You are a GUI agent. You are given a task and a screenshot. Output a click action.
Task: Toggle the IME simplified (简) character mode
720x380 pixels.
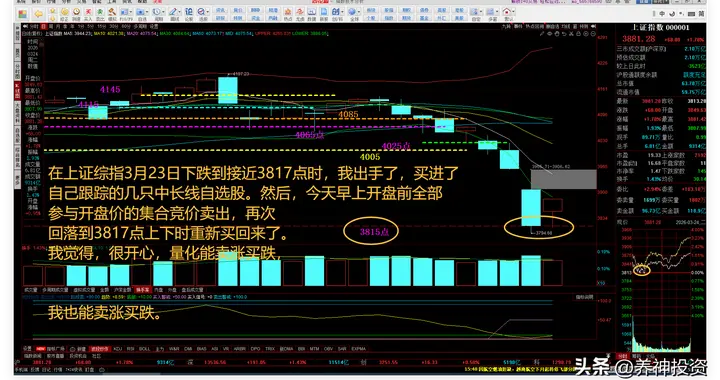coord(702,14)
